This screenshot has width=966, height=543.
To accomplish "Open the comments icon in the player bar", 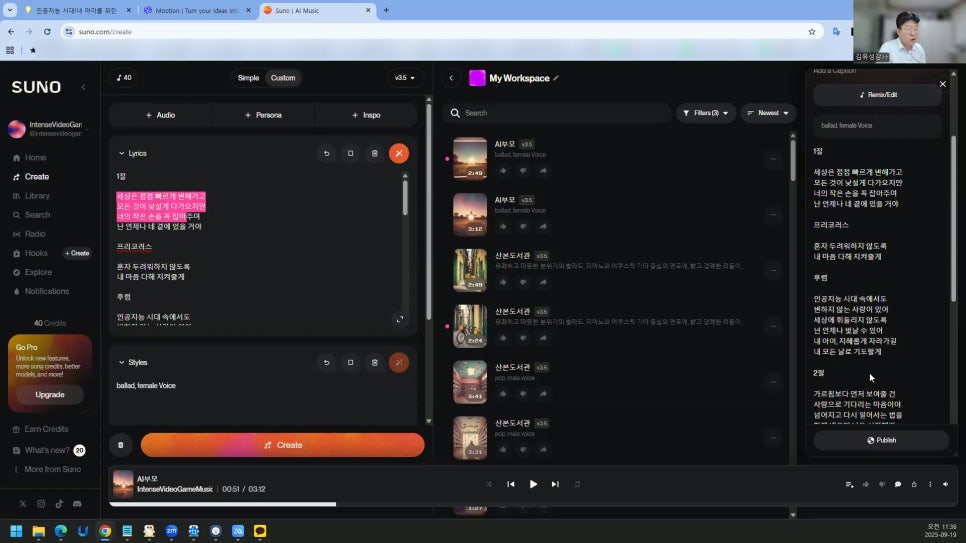I will [x=898, y=484].
